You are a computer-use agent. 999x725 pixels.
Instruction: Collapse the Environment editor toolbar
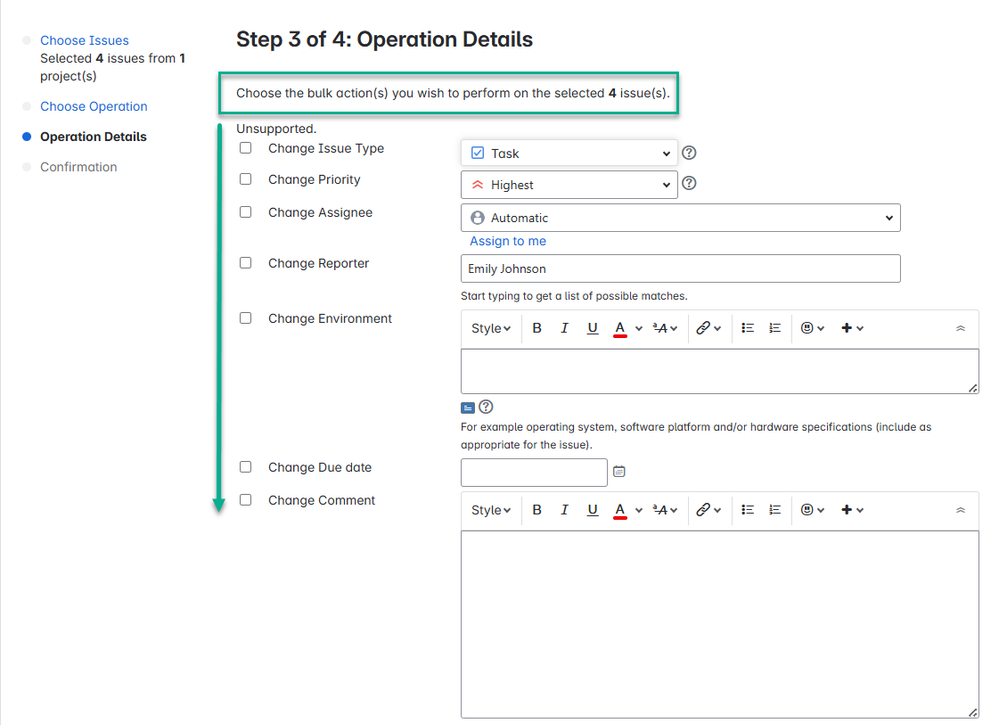[x=961, y=328]
